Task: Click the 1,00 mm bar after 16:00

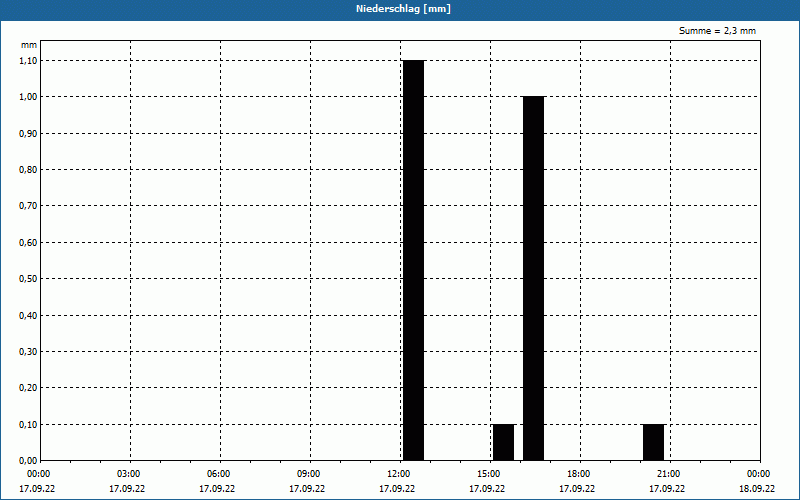Action: pyautogui.click(x=533, y=279)
